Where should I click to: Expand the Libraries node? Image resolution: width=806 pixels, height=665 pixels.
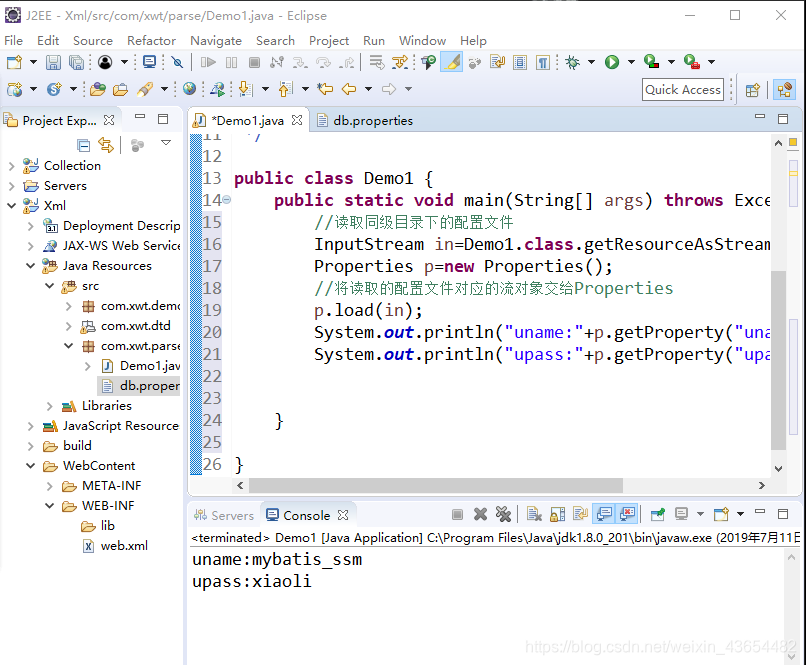[49, 406]
